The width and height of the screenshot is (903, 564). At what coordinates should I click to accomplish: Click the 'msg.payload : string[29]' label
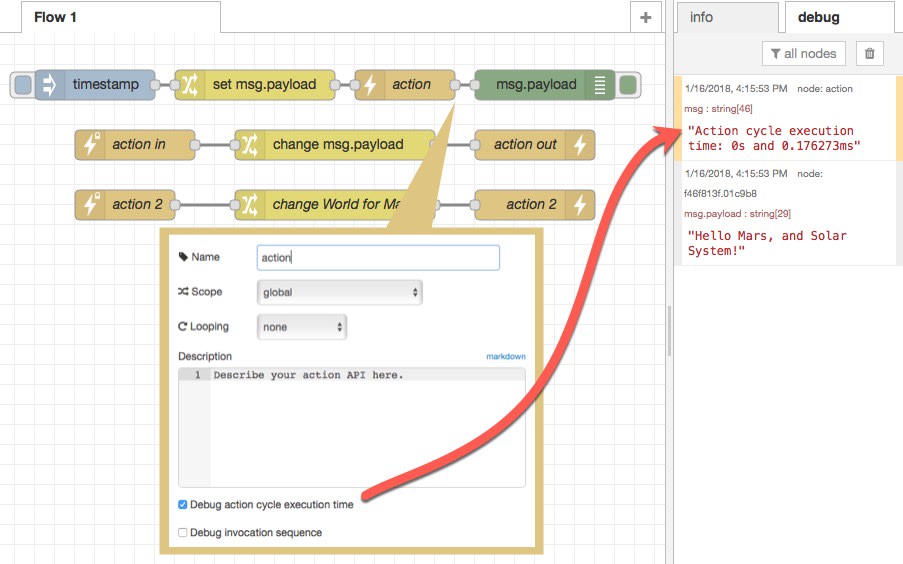coord(737,214)
